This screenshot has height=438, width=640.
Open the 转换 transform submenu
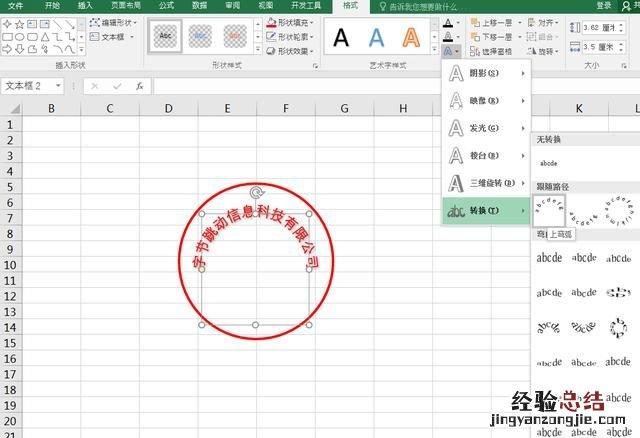click(x=487, y=211)
